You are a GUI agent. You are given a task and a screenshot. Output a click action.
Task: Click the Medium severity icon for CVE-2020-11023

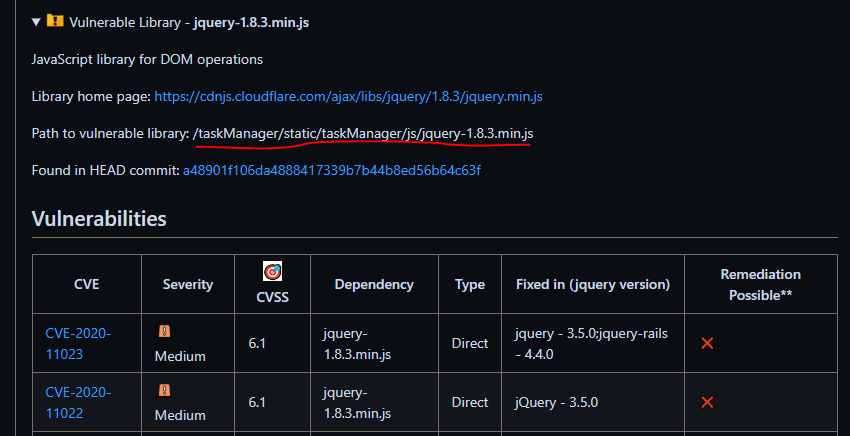coord(164,332)
